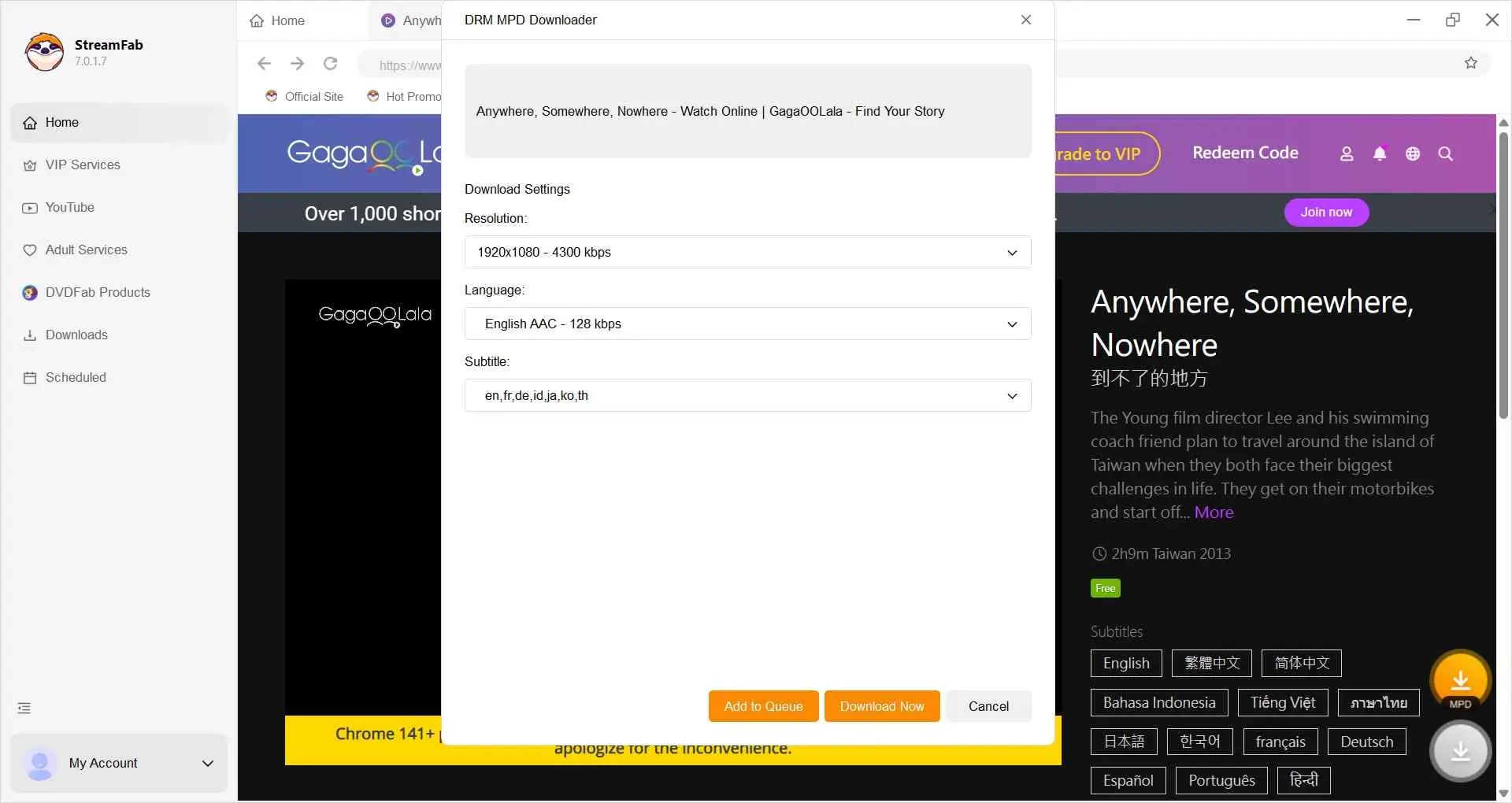Click the page vertical scrollbar

click(x=1503, y=276)
